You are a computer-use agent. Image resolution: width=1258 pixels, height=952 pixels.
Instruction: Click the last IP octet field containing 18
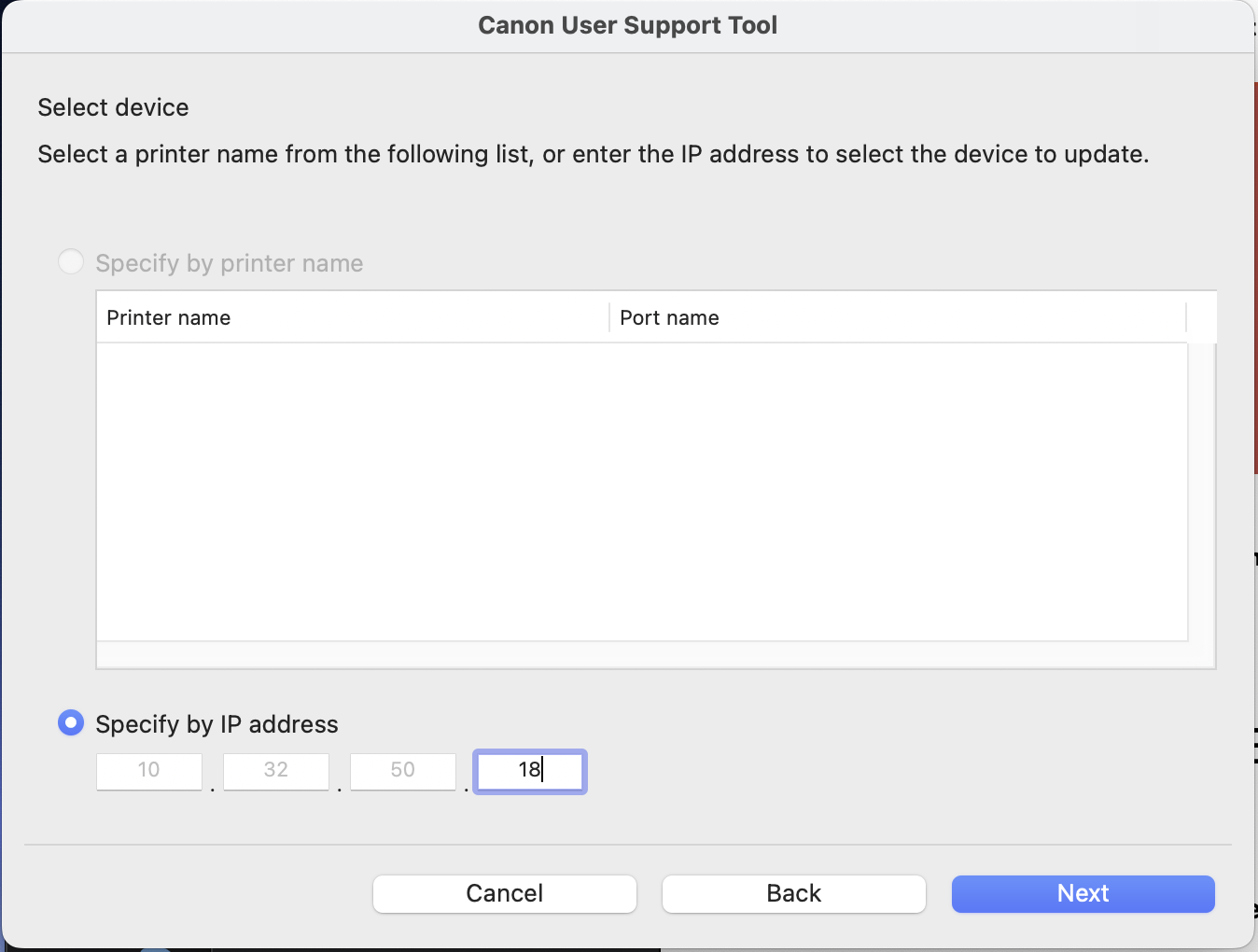click(x=529, y=771)
